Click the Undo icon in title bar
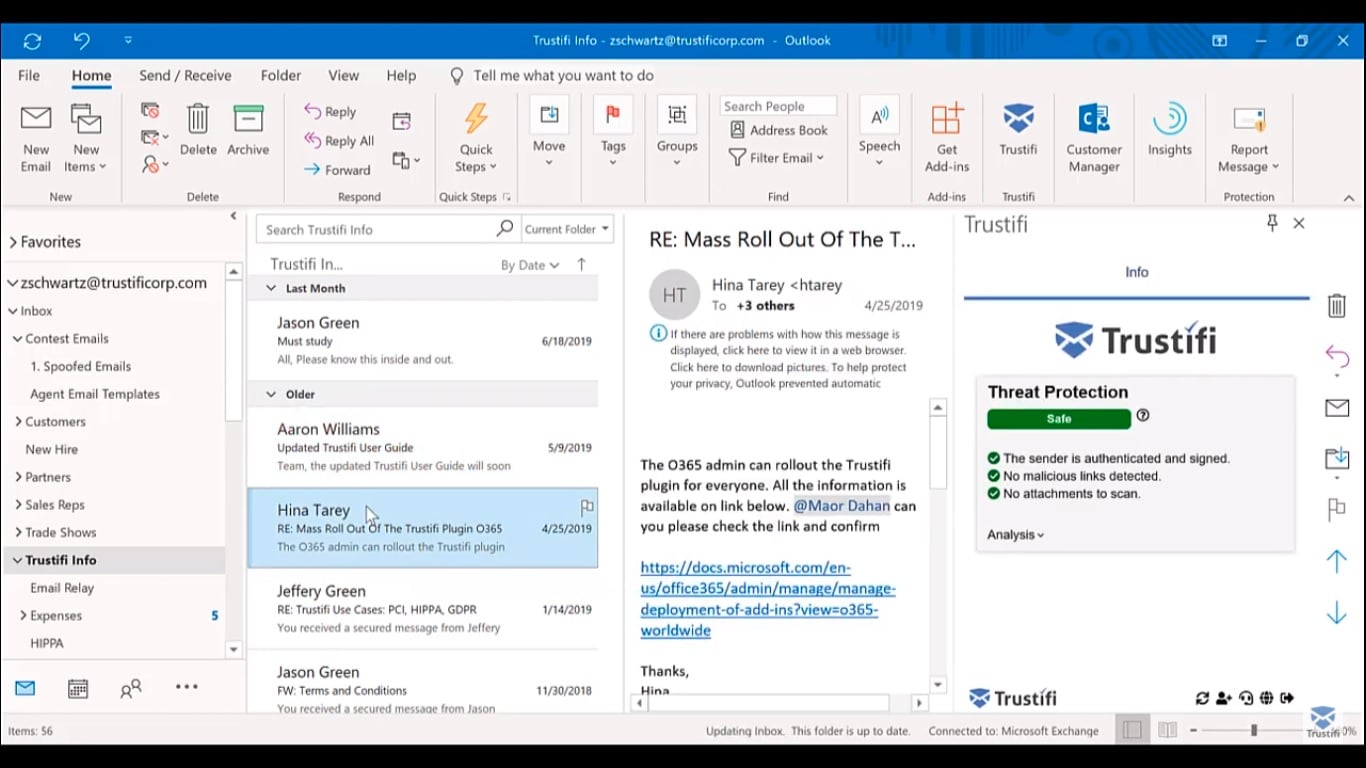The width and height of the screenshot is (1366, 768). [x=82, y=41]
